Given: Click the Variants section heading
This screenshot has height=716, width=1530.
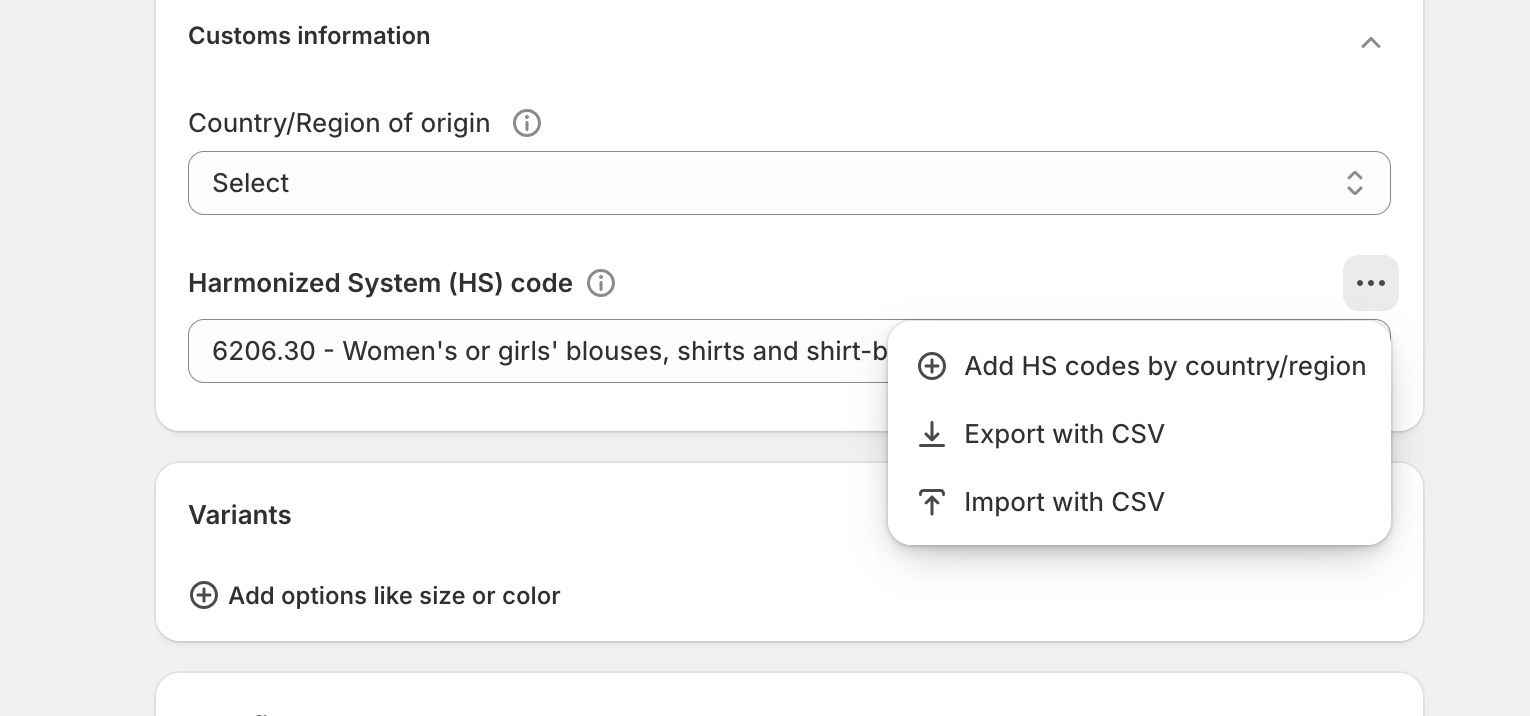Looking at the screenshot, I should click(240, 515).
